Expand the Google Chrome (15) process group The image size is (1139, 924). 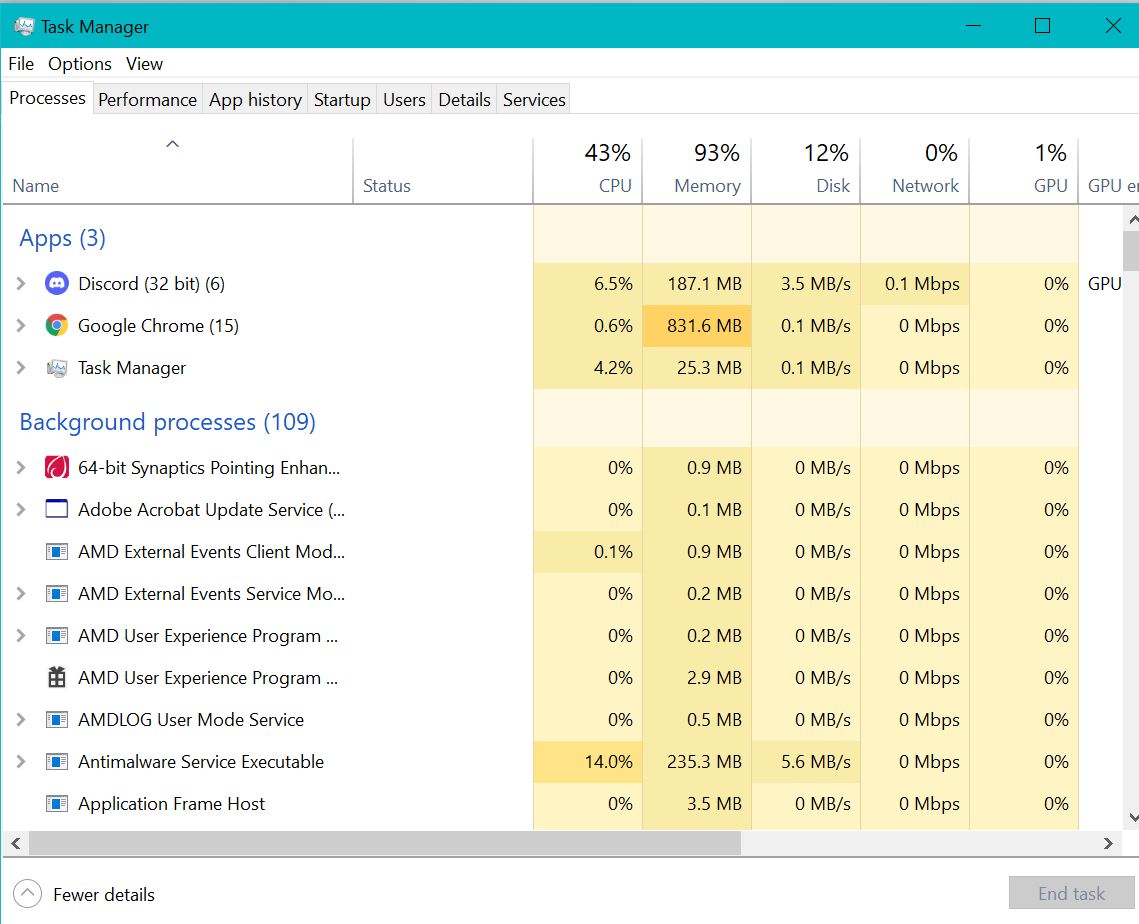[21, 325]
